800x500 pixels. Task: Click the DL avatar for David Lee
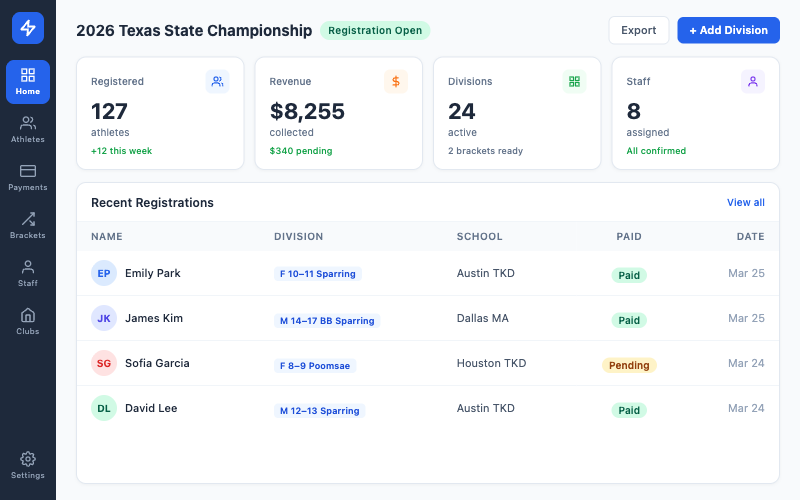pos(104,408)
